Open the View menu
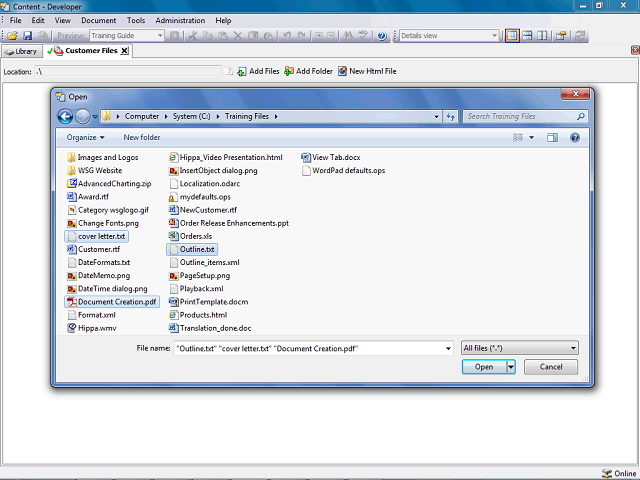 pyautogui.click(x=63, y=20)
